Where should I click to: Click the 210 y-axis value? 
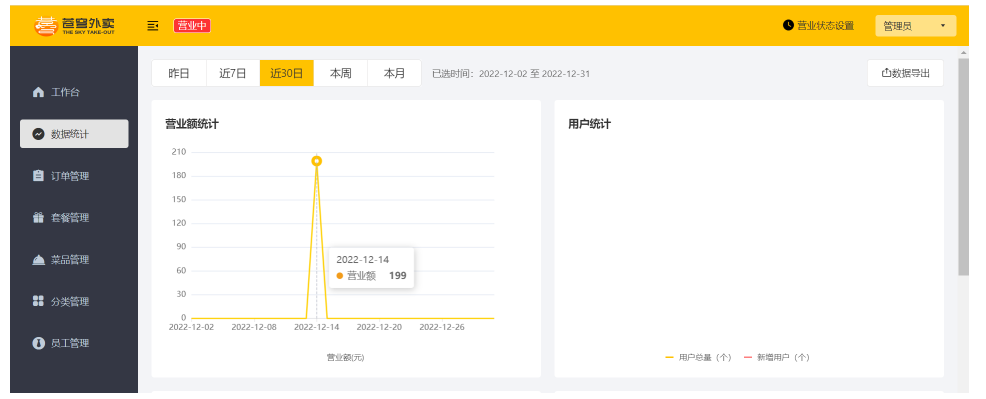(179, 151)
